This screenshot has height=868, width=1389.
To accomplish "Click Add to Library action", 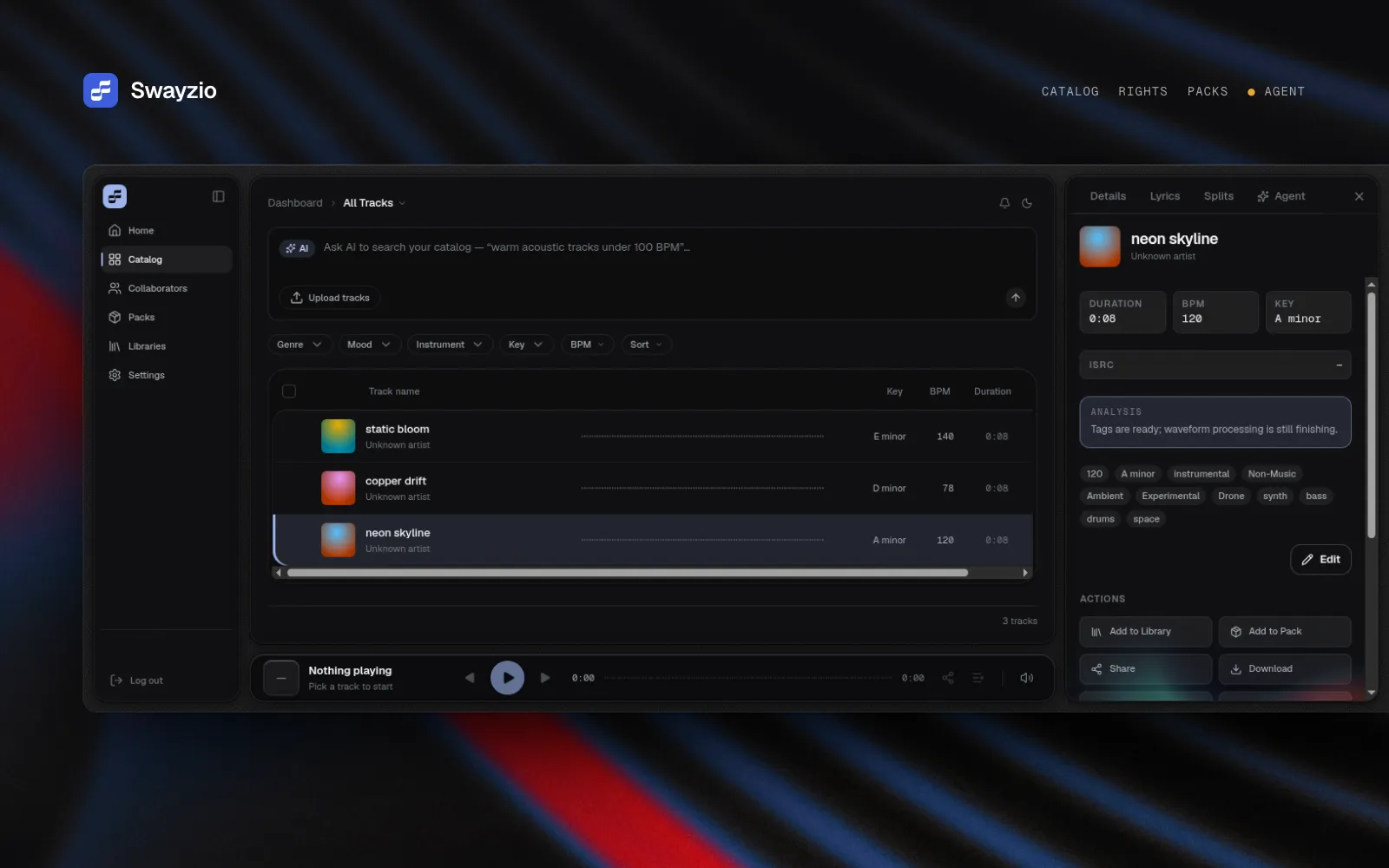I will tap(1146, 632).
